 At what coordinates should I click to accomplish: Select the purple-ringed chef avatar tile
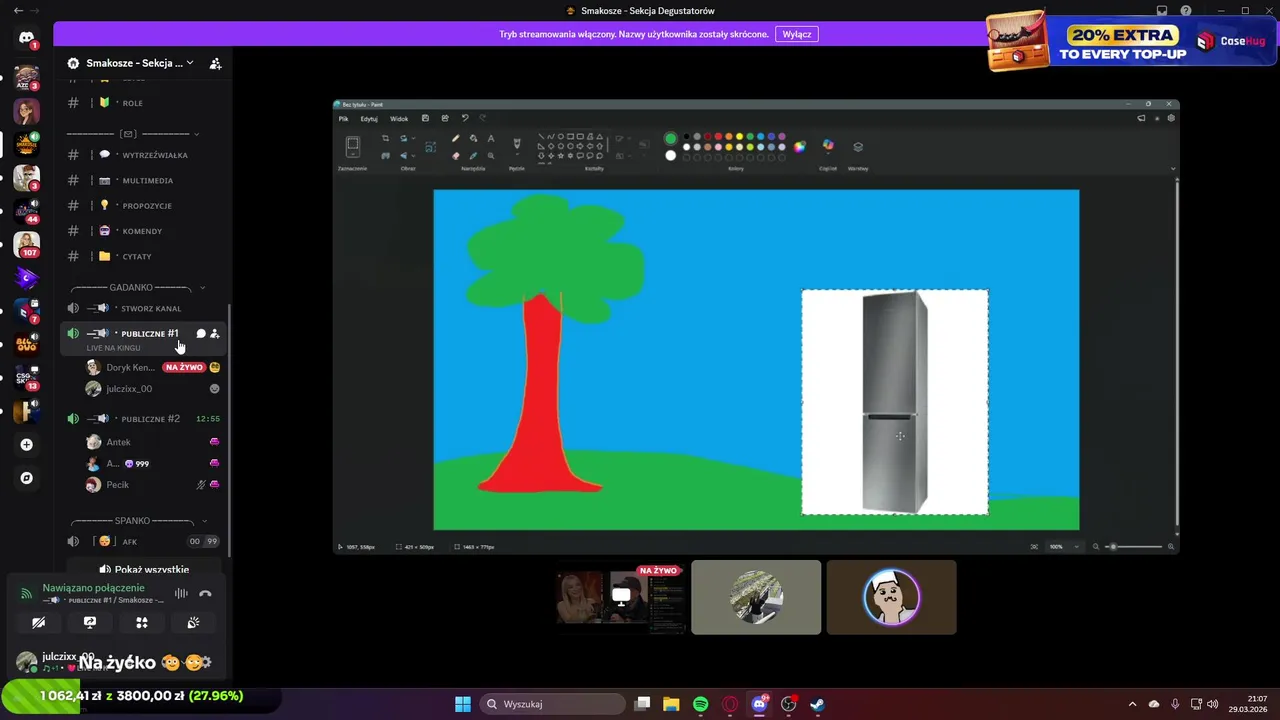(x=891, y=597)
